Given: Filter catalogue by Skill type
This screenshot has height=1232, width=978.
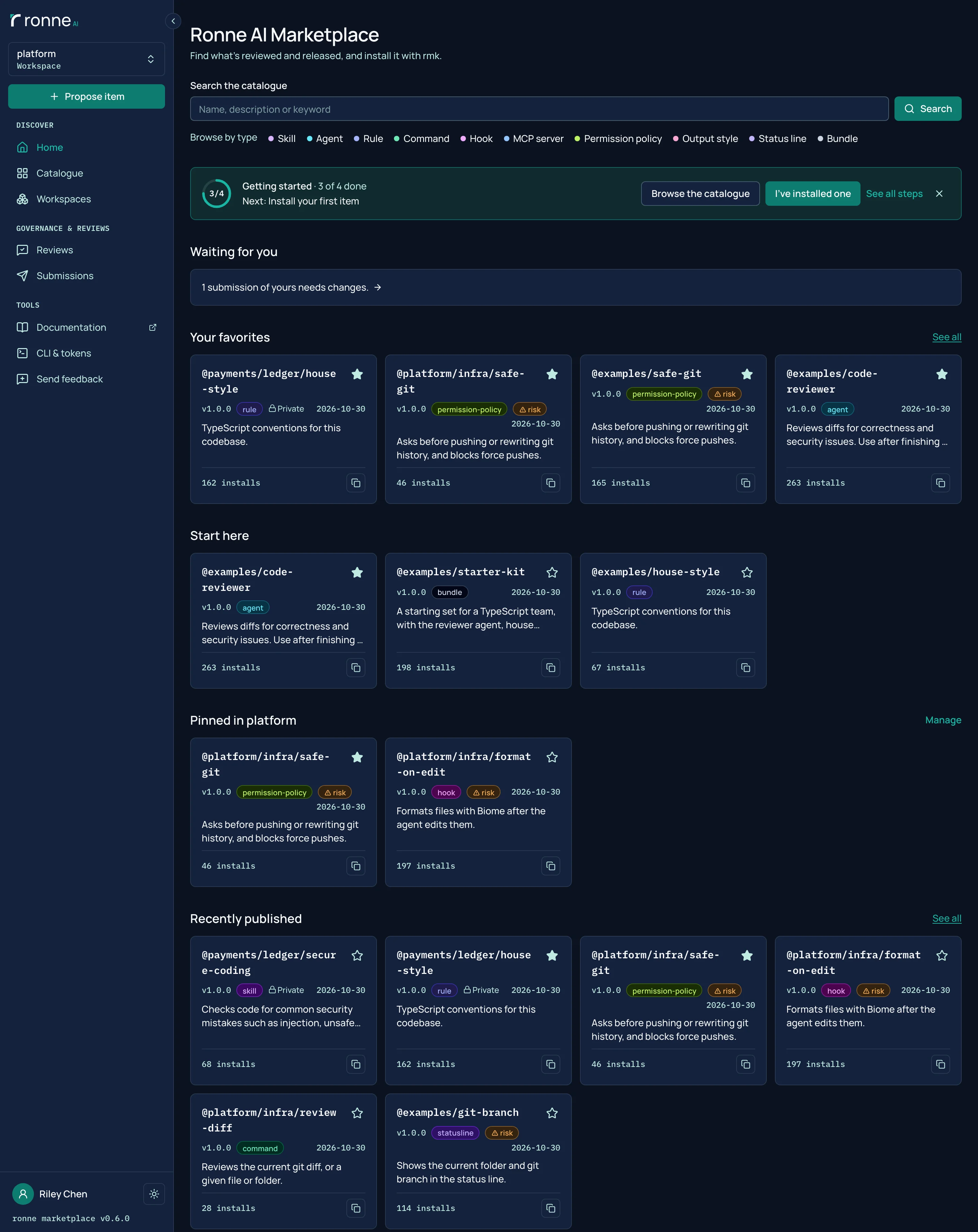Looking at the screenshot, I should tap(282, 139).
